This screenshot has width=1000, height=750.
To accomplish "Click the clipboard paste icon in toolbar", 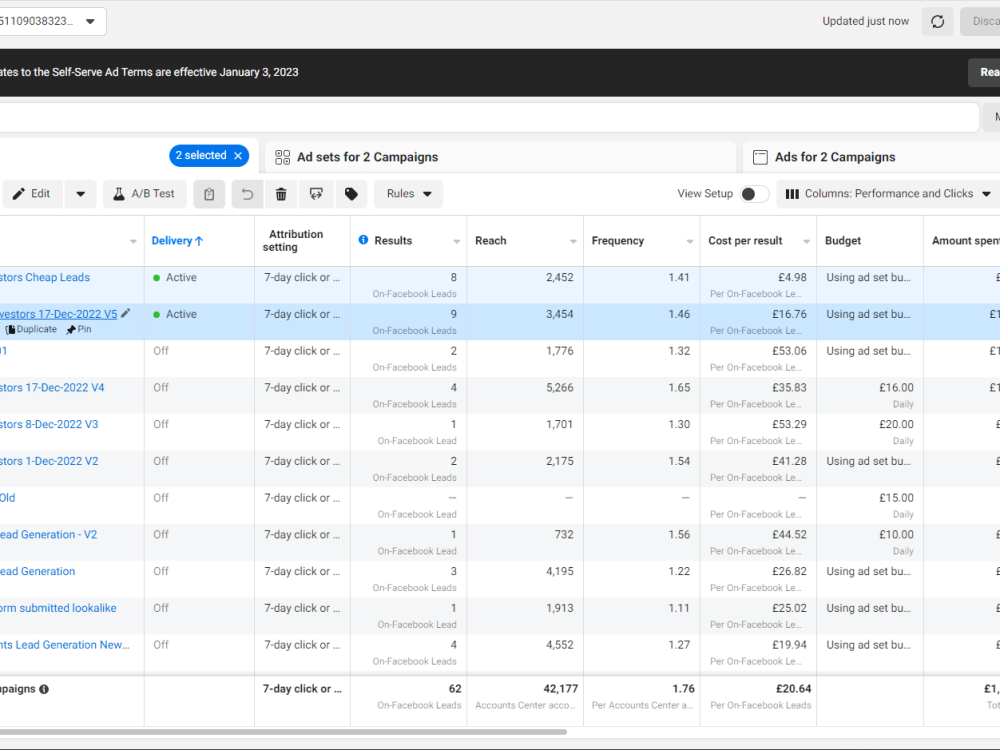I will pos(209,194).
